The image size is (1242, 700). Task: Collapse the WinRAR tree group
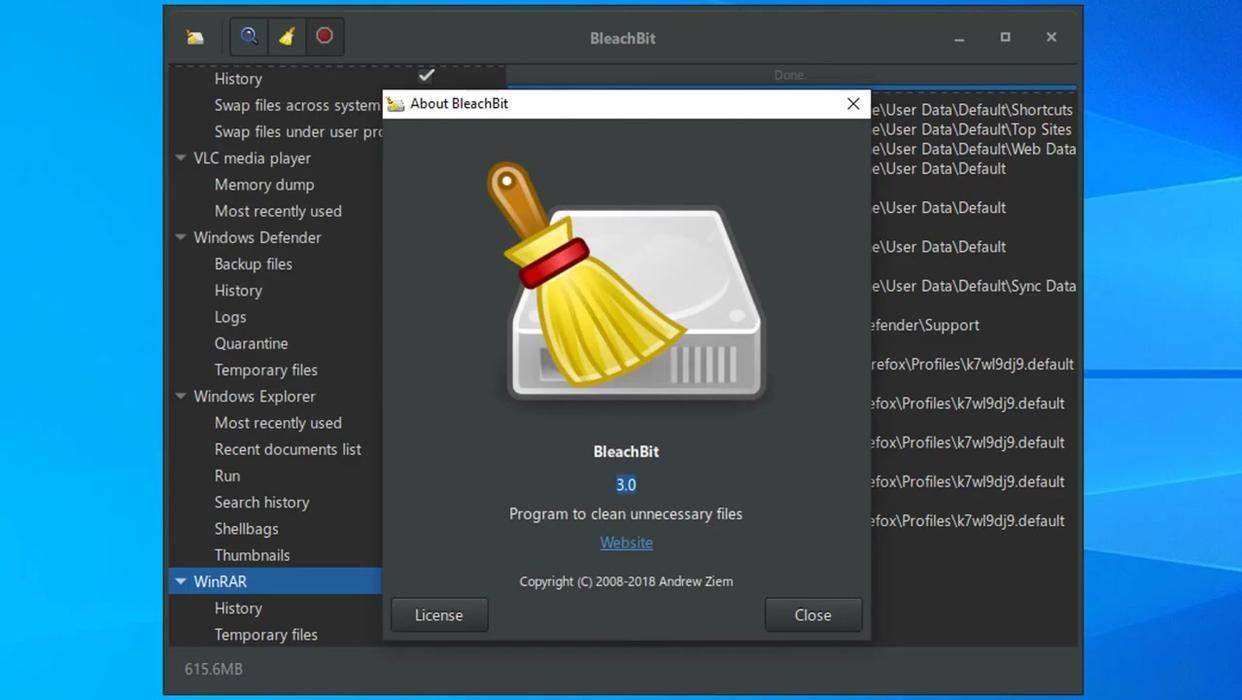click(181, 581)
